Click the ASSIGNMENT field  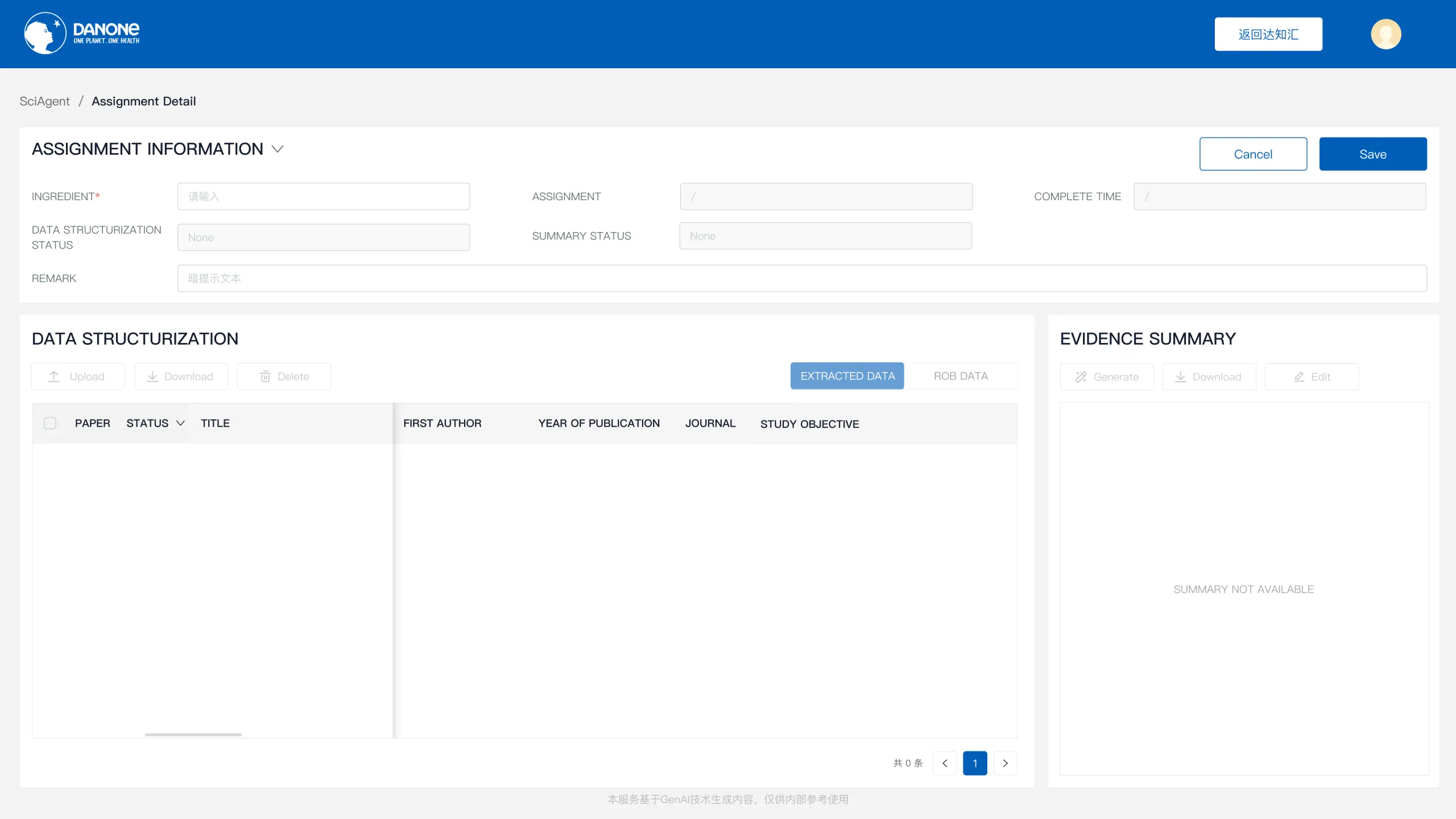pos(826,196)
